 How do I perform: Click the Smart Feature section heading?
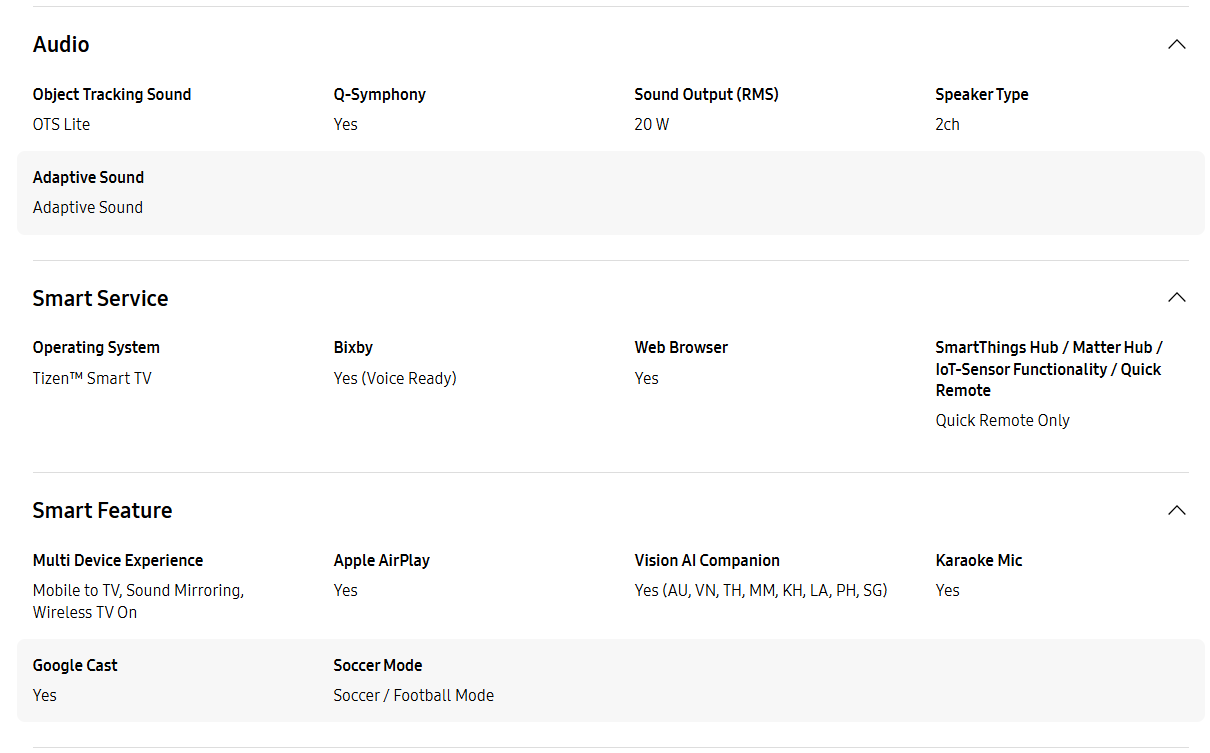pos(102,510)
